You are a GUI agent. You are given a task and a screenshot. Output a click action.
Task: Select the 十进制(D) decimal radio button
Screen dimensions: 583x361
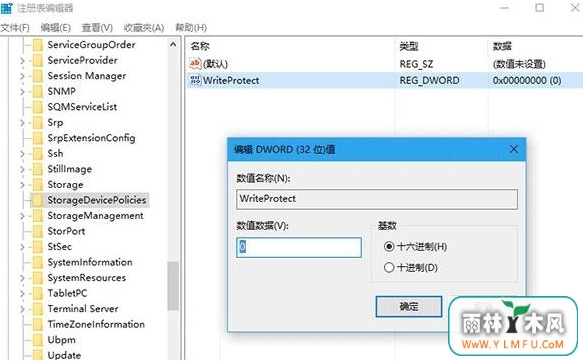point(389,267)
